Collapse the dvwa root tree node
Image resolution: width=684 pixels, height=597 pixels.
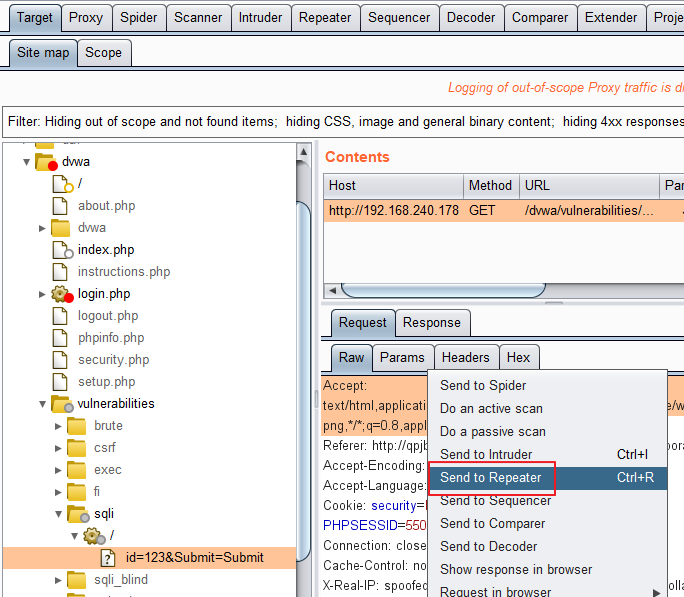pos(27,162)
